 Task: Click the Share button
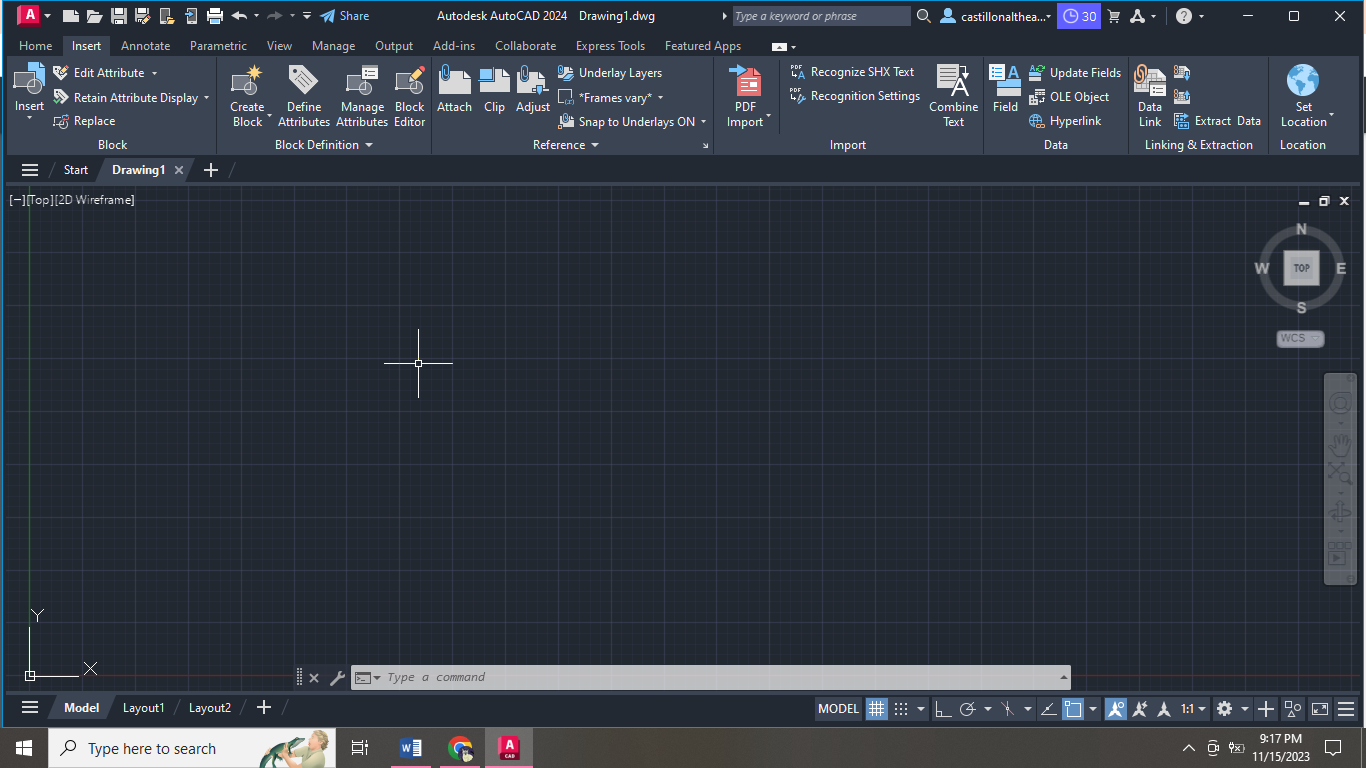click(x=345, y=16)
